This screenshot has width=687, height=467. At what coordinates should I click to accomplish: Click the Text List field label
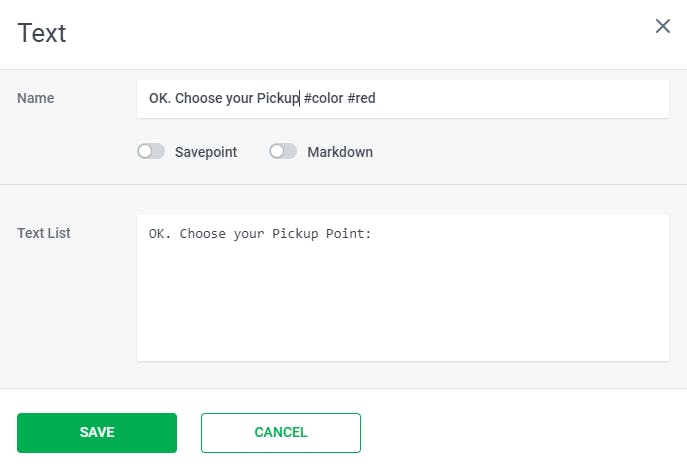coord(44,233)
